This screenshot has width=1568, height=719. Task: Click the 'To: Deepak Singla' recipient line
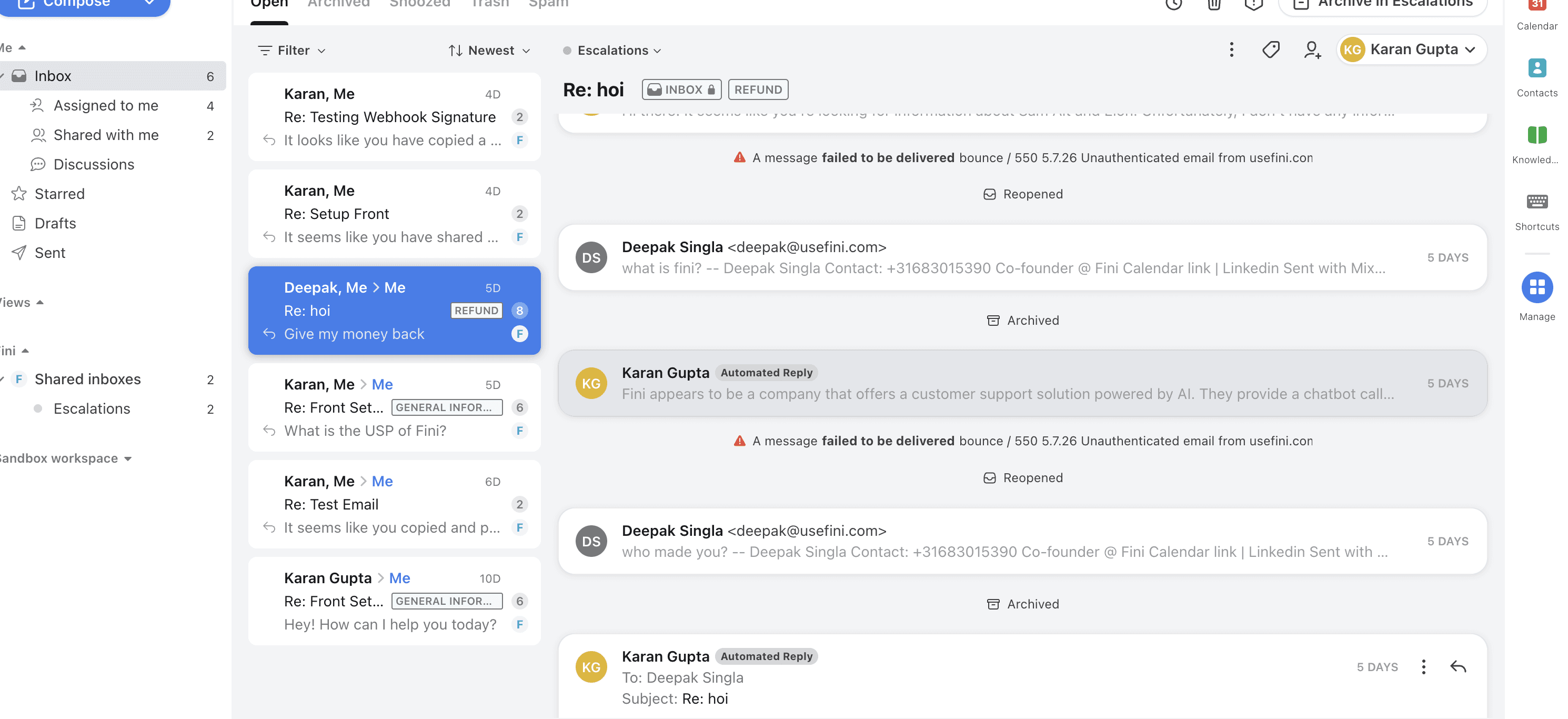click(682, 677)
